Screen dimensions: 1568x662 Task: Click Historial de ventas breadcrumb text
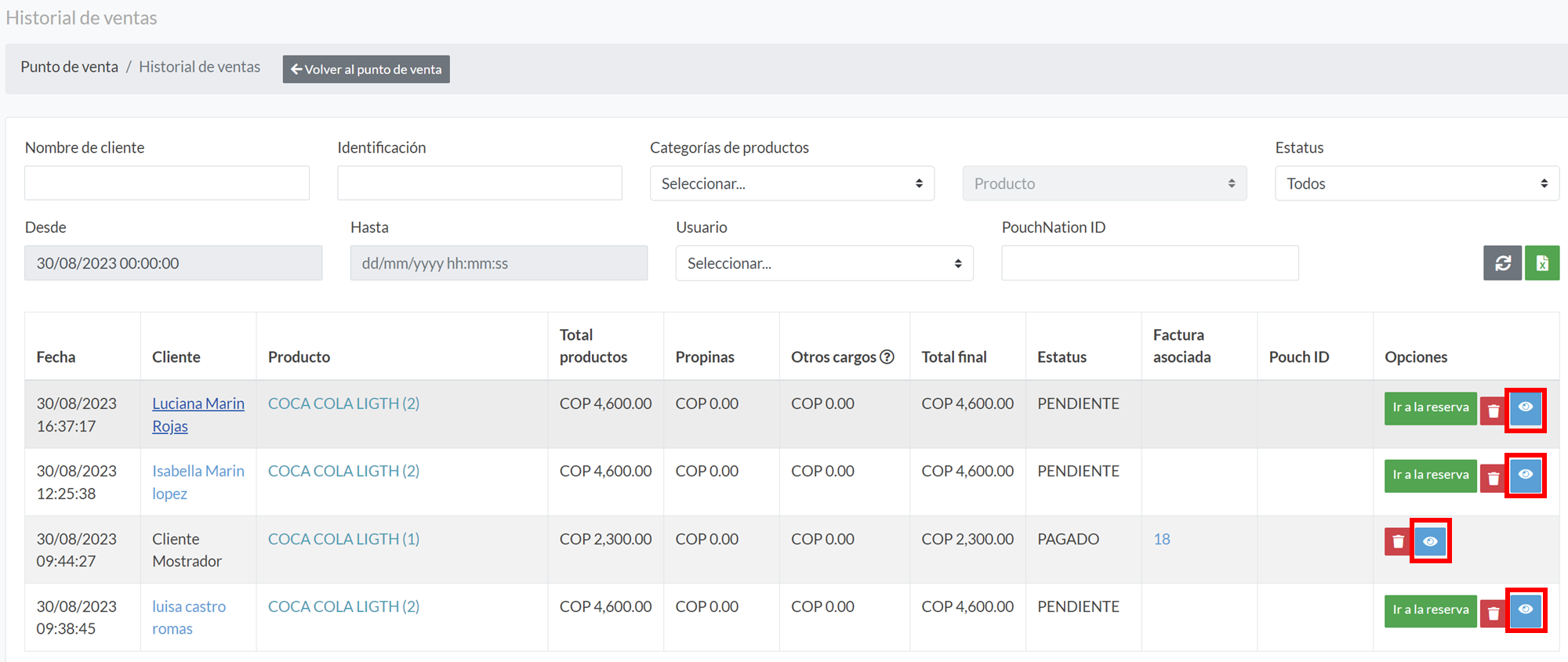tap(199, 67)
